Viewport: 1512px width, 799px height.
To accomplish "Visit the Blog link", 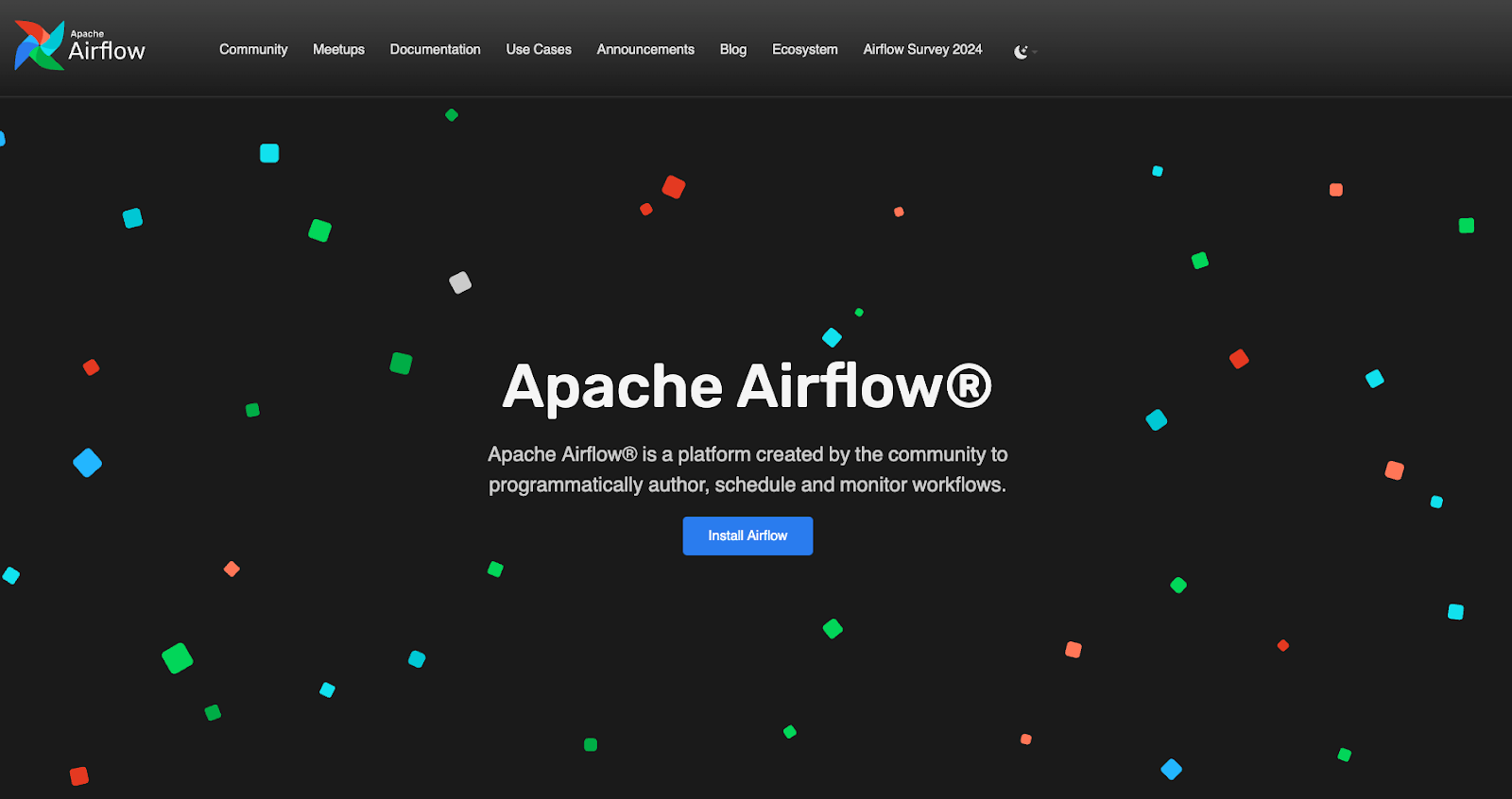I will (733, 49).
